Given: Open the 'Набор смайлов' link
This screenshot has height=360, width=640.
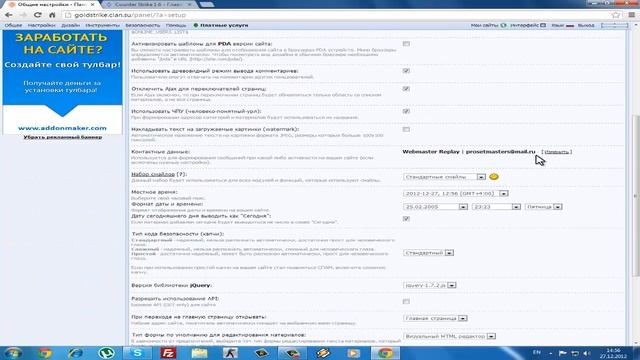Looking at the screenshot, I should click(153, 174).
